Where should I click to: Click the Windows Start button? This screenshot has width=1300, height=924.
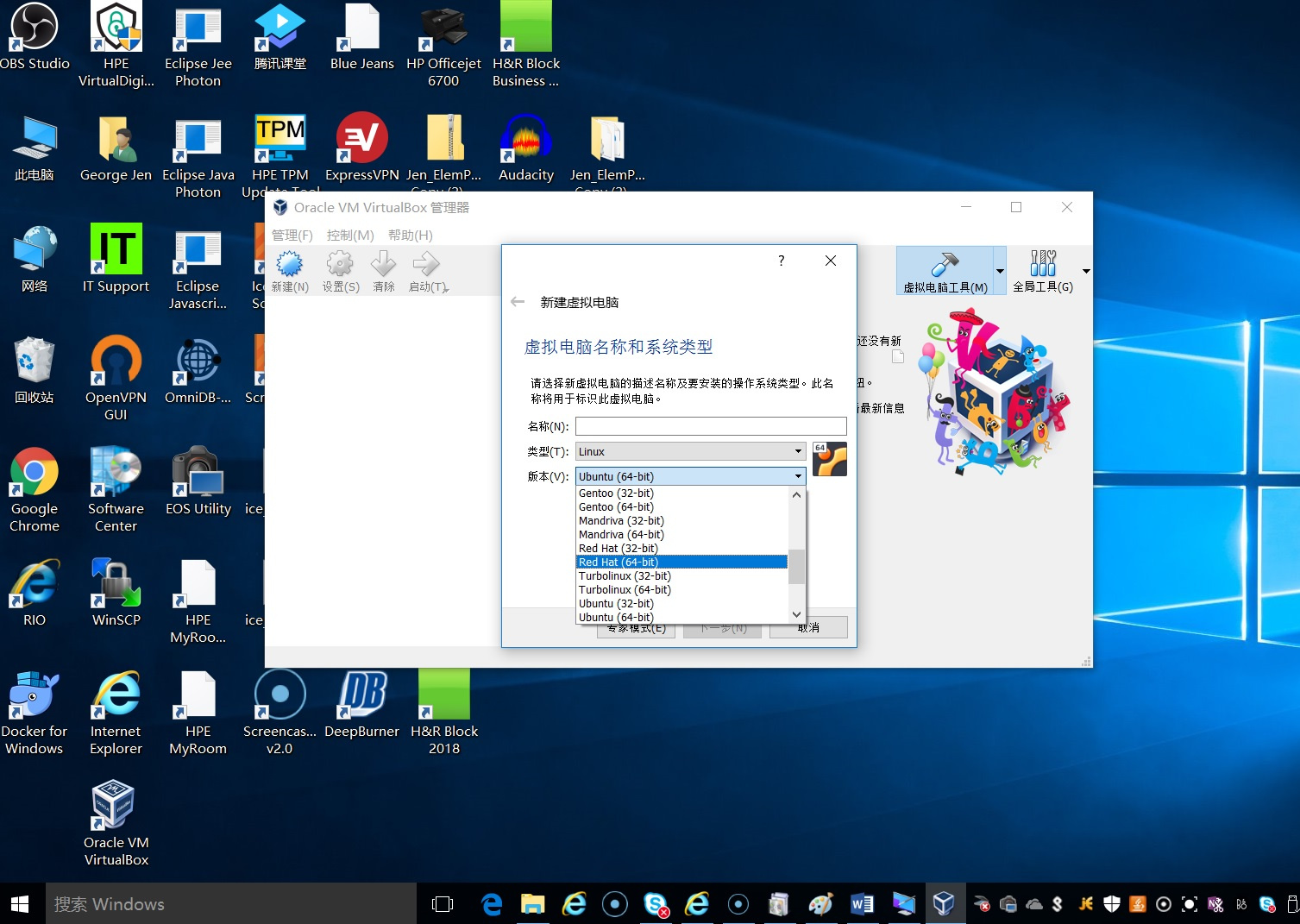tap(20, 903)
